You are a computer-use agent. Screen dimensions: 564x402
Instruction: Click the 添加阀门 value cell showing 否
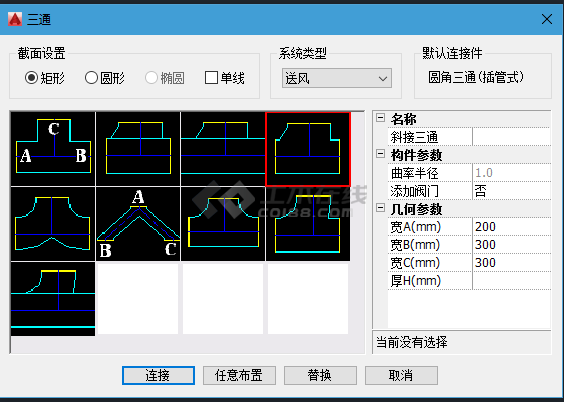511,191
